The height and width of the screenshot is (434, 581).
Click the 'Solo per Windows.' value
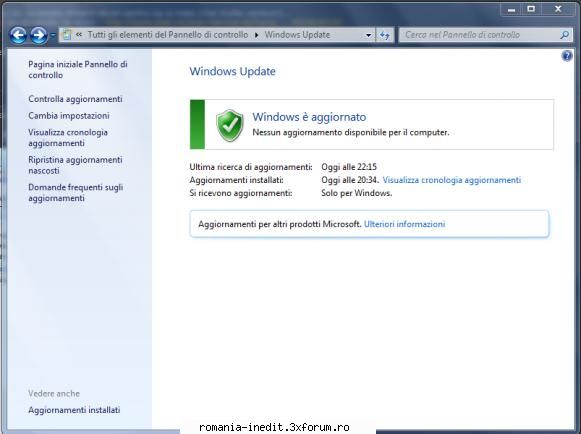click(x=356, y=193)
